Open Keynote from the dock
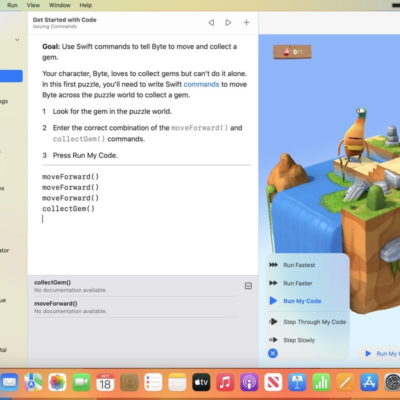 click(297, 382)
